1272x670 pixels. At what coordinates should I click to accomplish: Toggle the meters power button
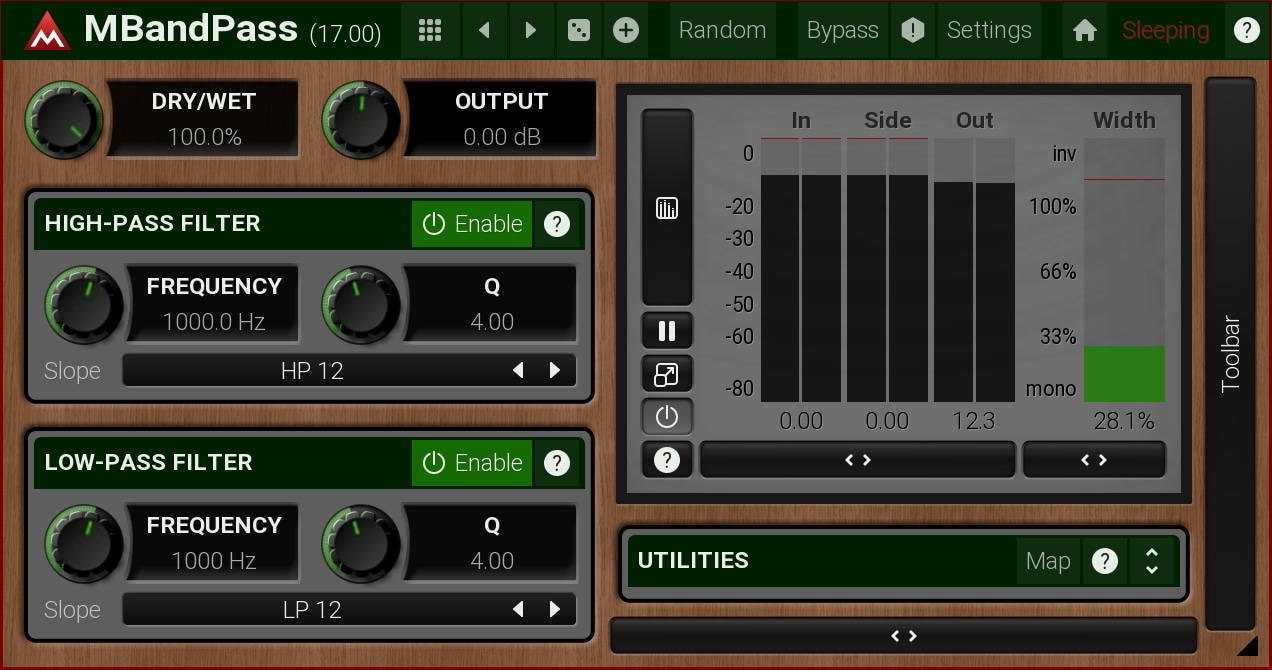tap(667, 417)
